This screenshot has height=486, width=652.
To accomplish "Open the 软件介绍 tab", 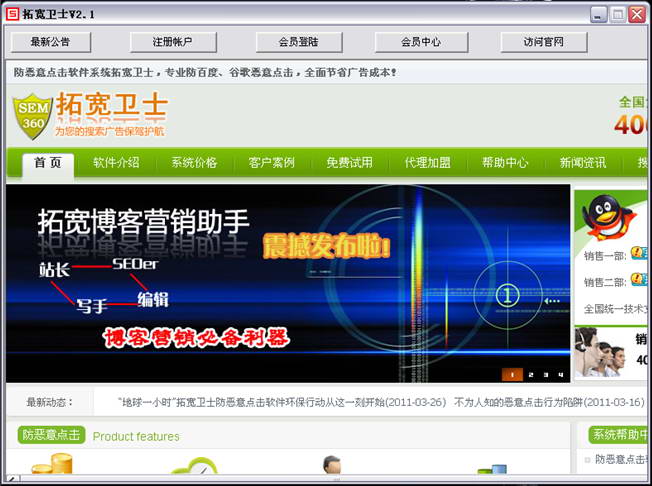I will point(116,163).
